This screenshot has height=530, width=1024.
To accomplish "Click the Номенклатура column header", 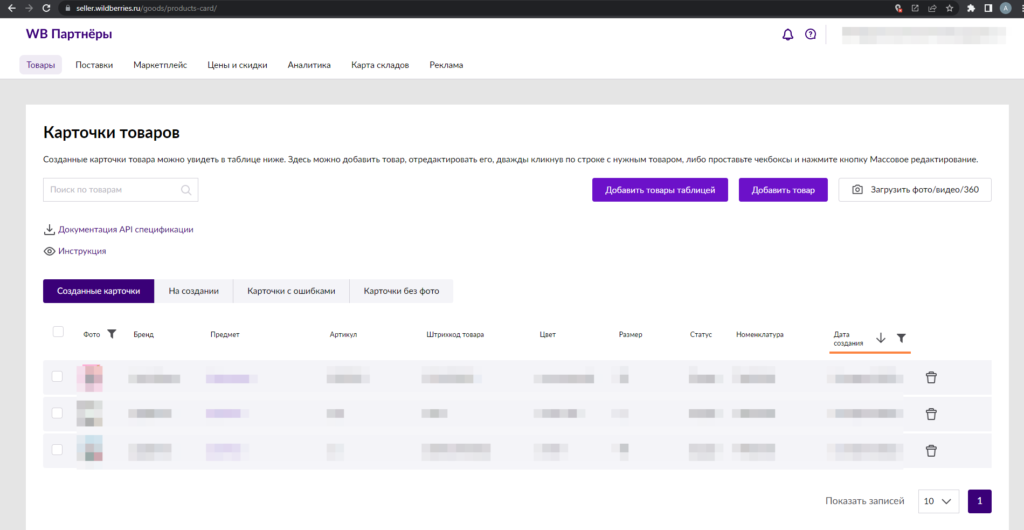I will point(760,334).
